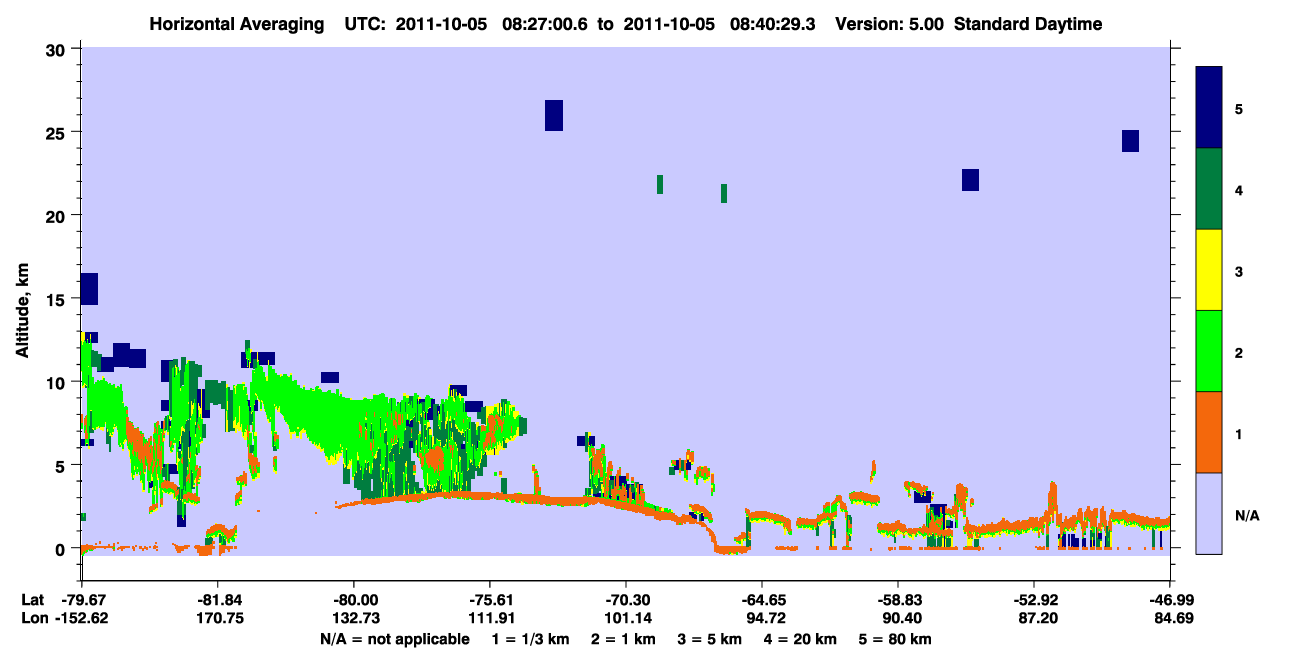Click the 'Standard Daytime' label

1028,24
